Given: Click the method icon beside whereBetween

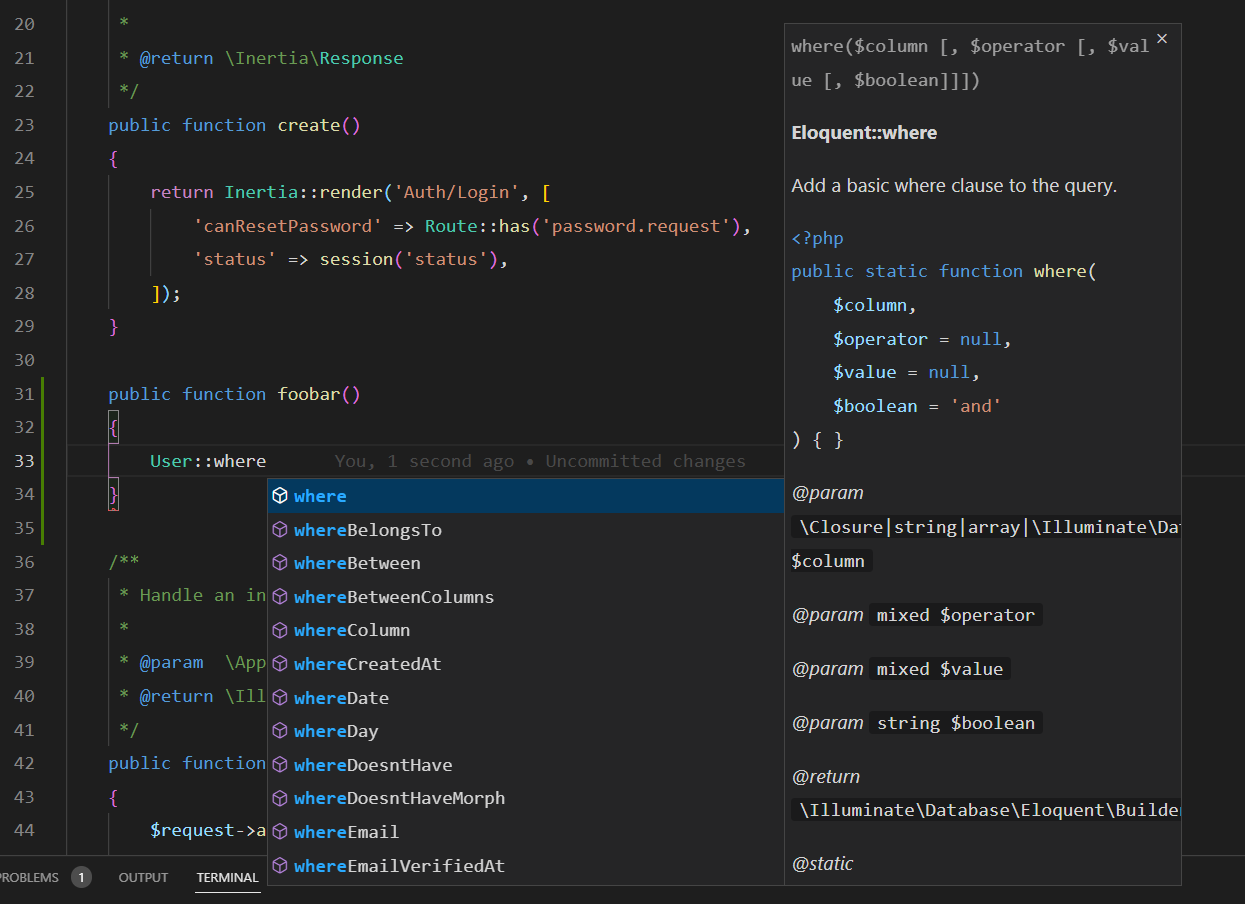Looking at the screenshot, I should [280, 562].
